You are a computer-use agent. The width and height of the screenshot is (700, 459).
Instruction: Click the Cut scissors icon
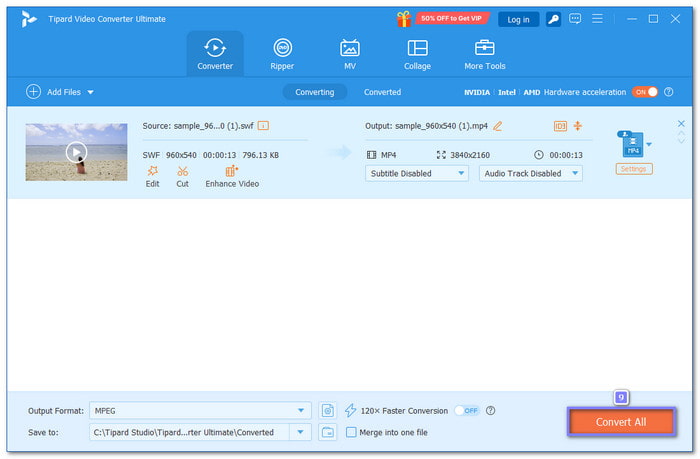(182, 172)
